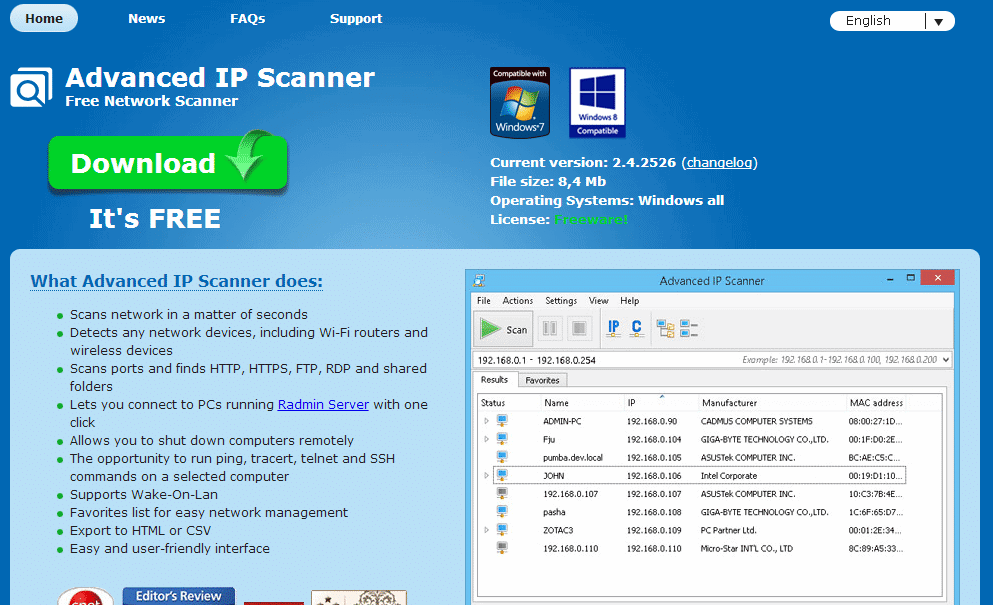Screen dimensions: 993x605
Task: Click the green arrow on Download button
Action: click(x=249, y=155)
